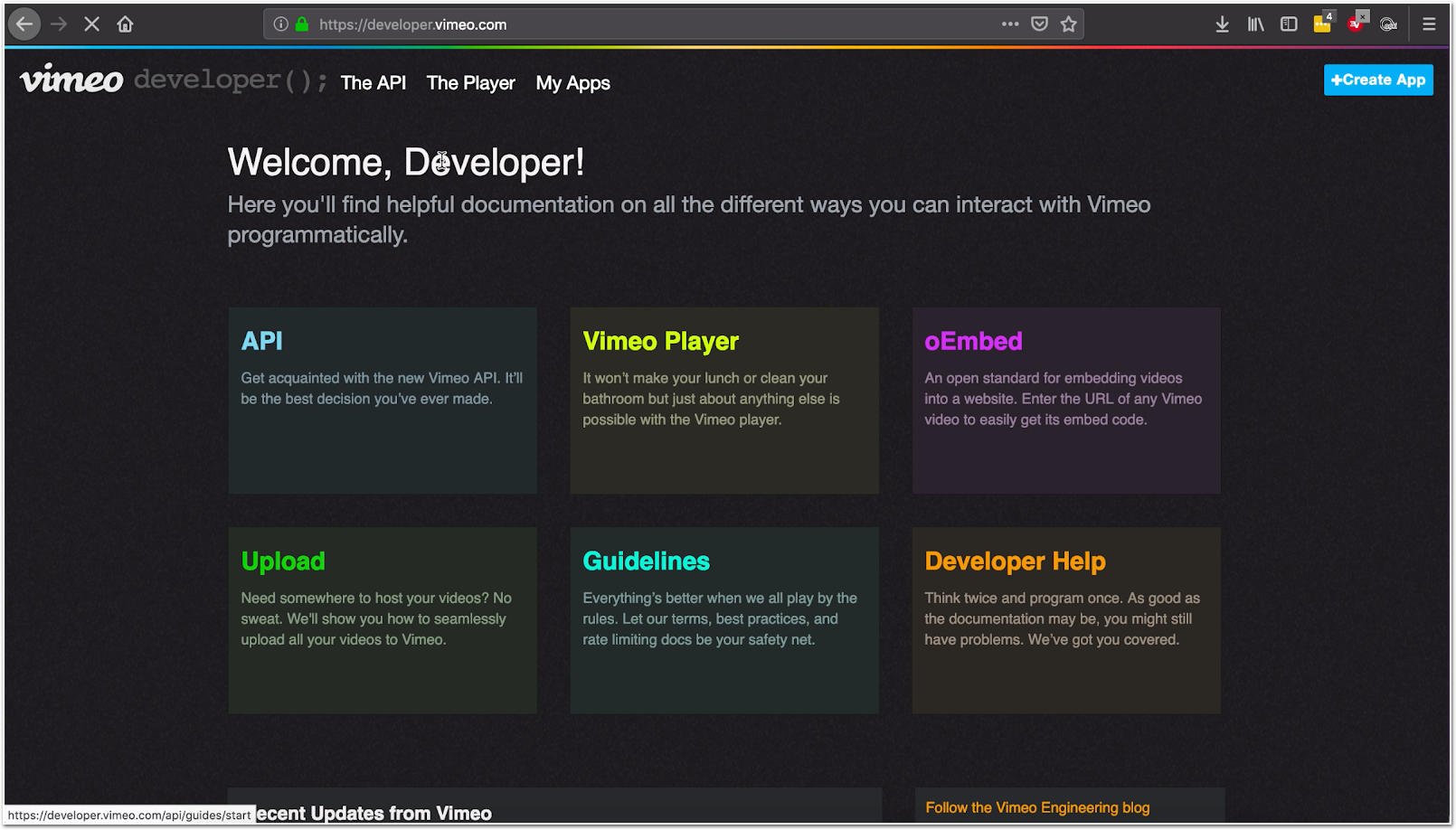
Task: Toggle the sidebar view icon
Action: (1289, 24)
